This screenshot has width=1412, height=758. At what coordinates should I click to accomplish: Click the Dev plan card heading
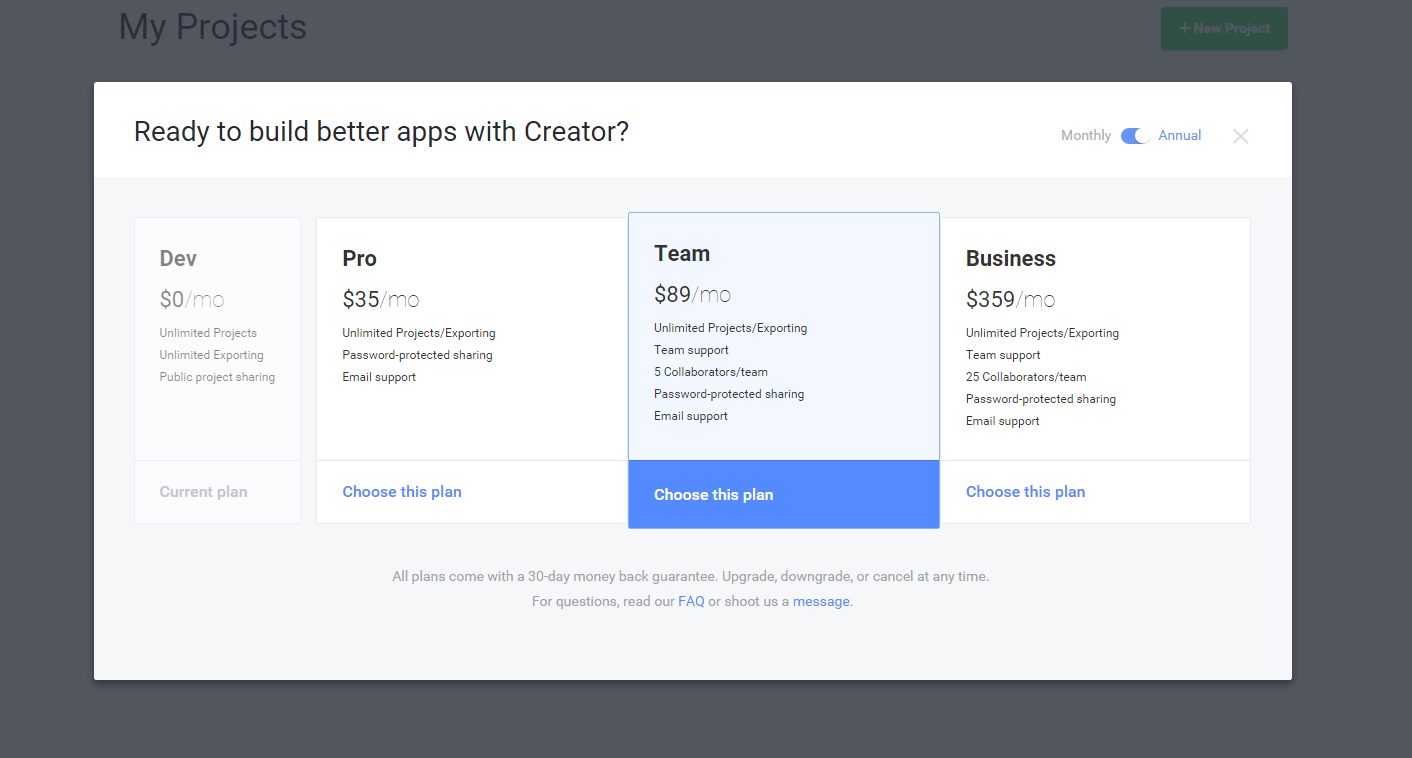178,259
